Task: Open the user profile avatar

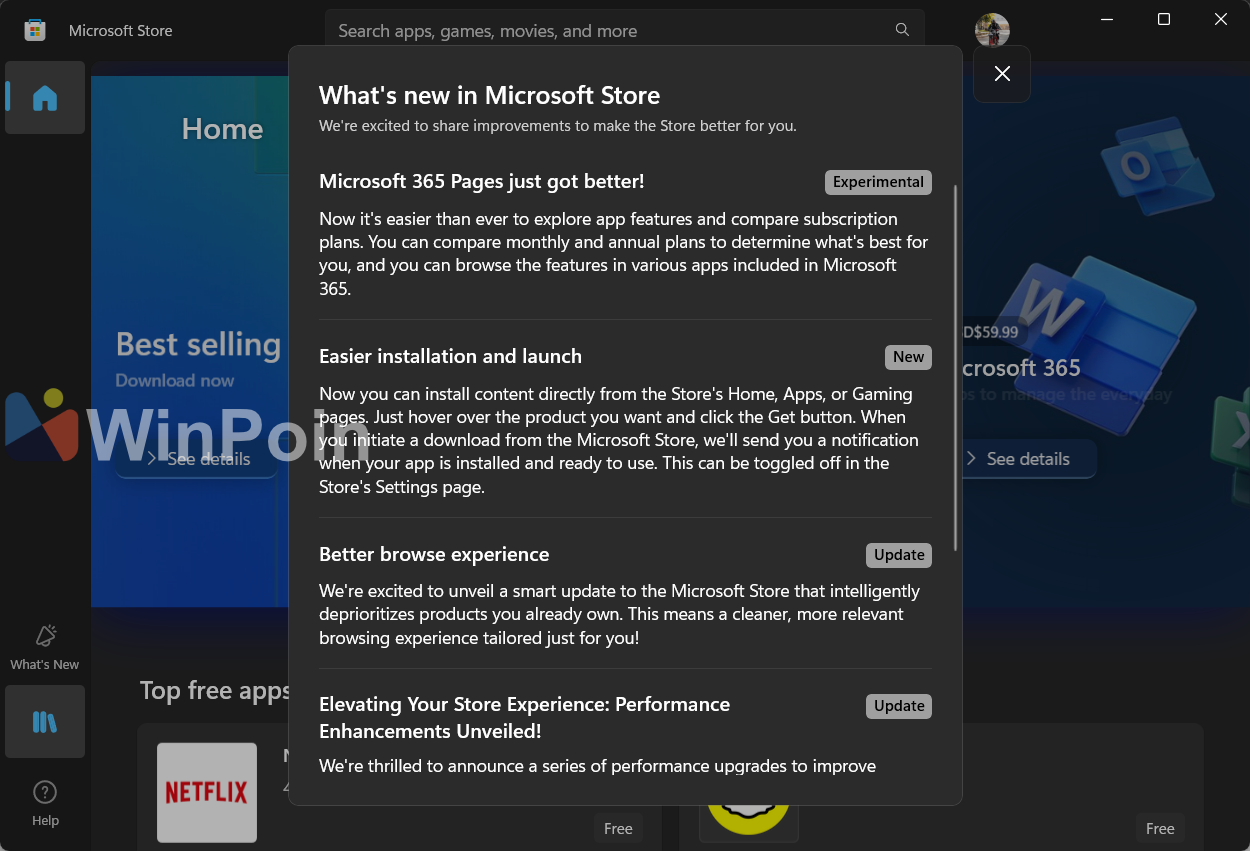Action: (x=992, y=30)
